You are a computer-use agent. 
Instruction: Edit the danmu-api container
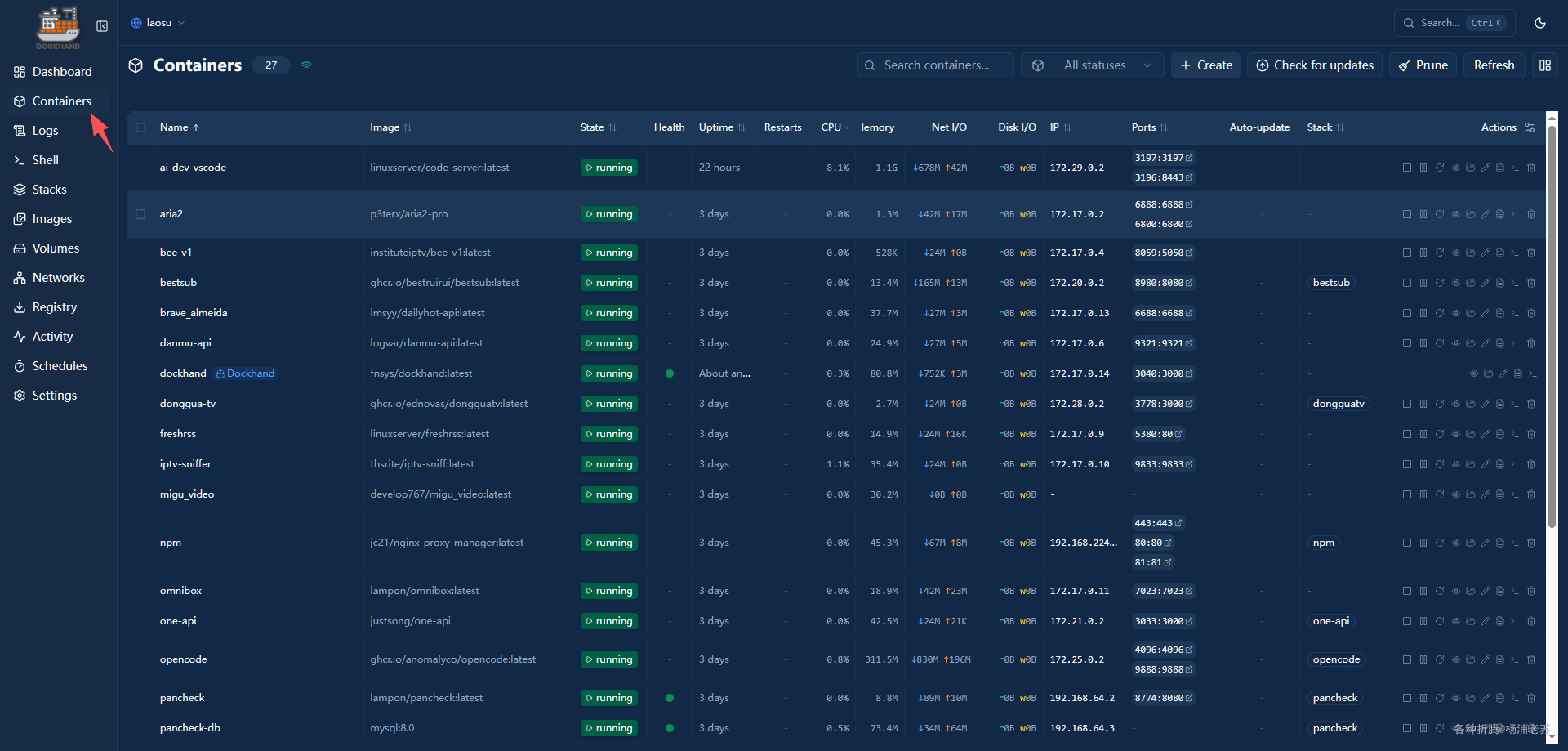pos(1486,343)
